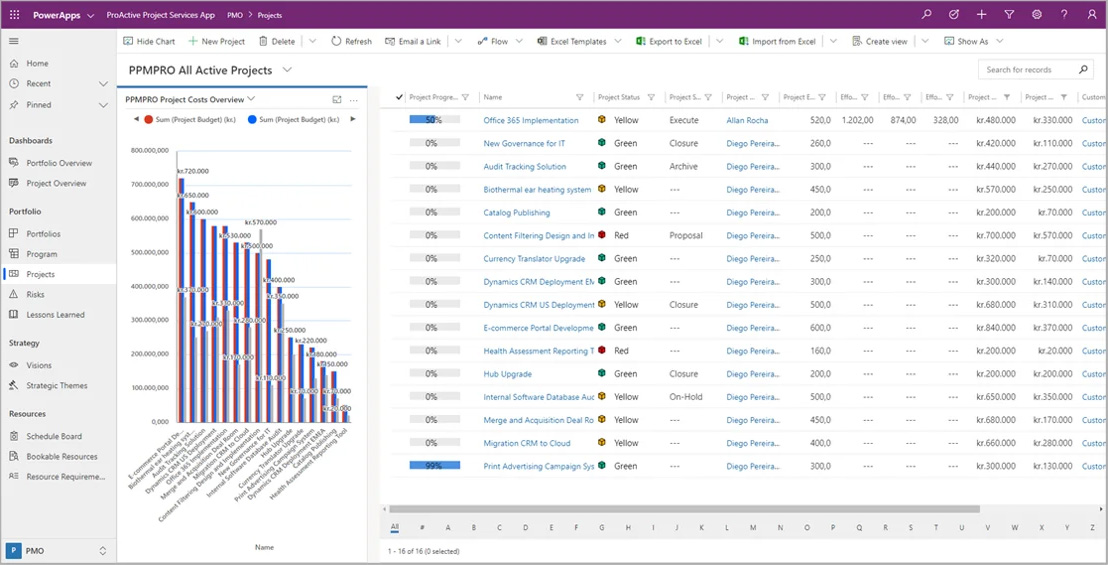Viewport: 1108px width, 565px height.
Task: Click the search icon in records search box
Action: pyautogui.click(x=1083, y=70)
